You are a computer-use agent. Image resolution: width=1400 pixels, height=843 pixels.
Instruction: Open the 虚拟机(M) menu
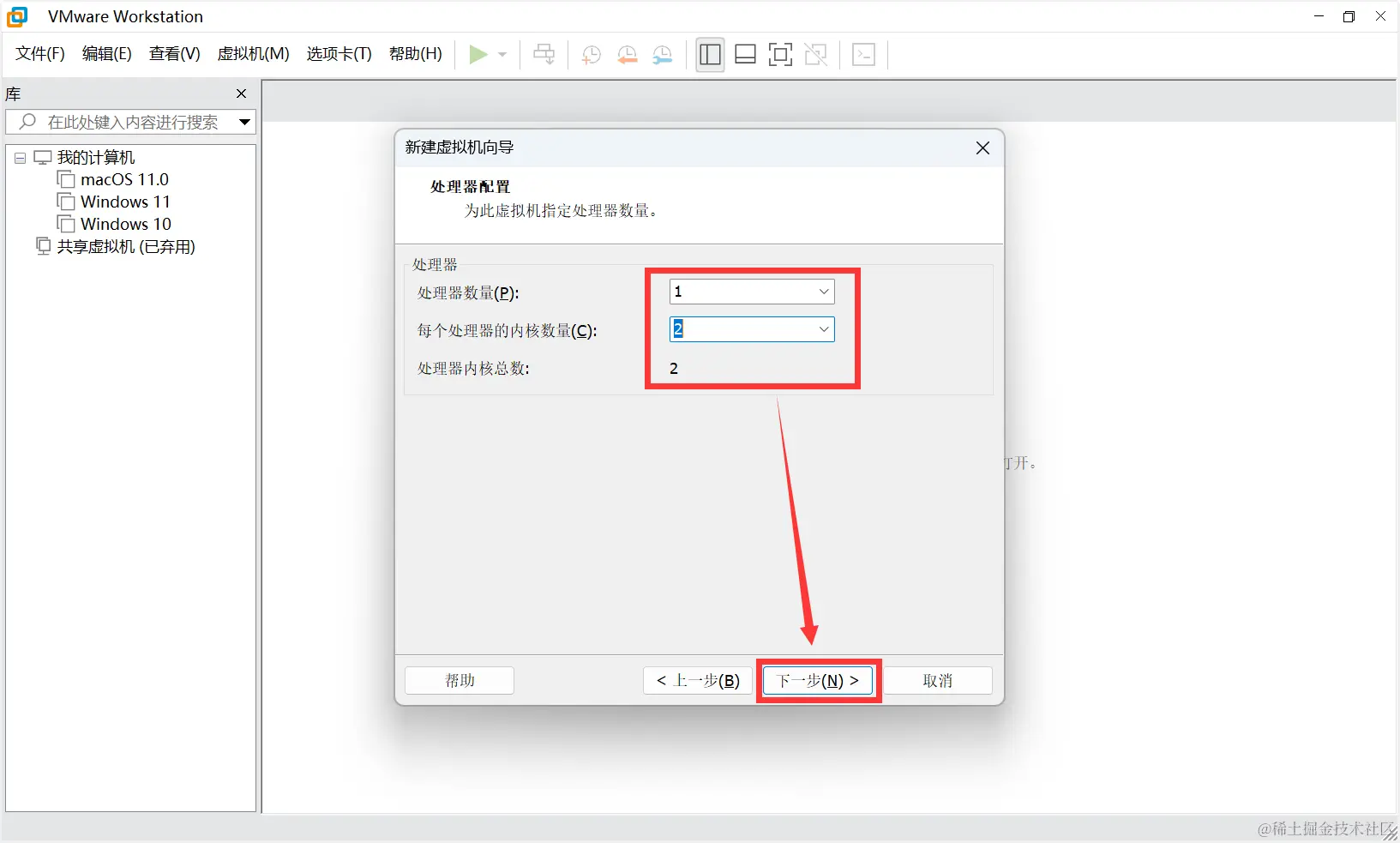pyautogui.click(x=254, y=54)
